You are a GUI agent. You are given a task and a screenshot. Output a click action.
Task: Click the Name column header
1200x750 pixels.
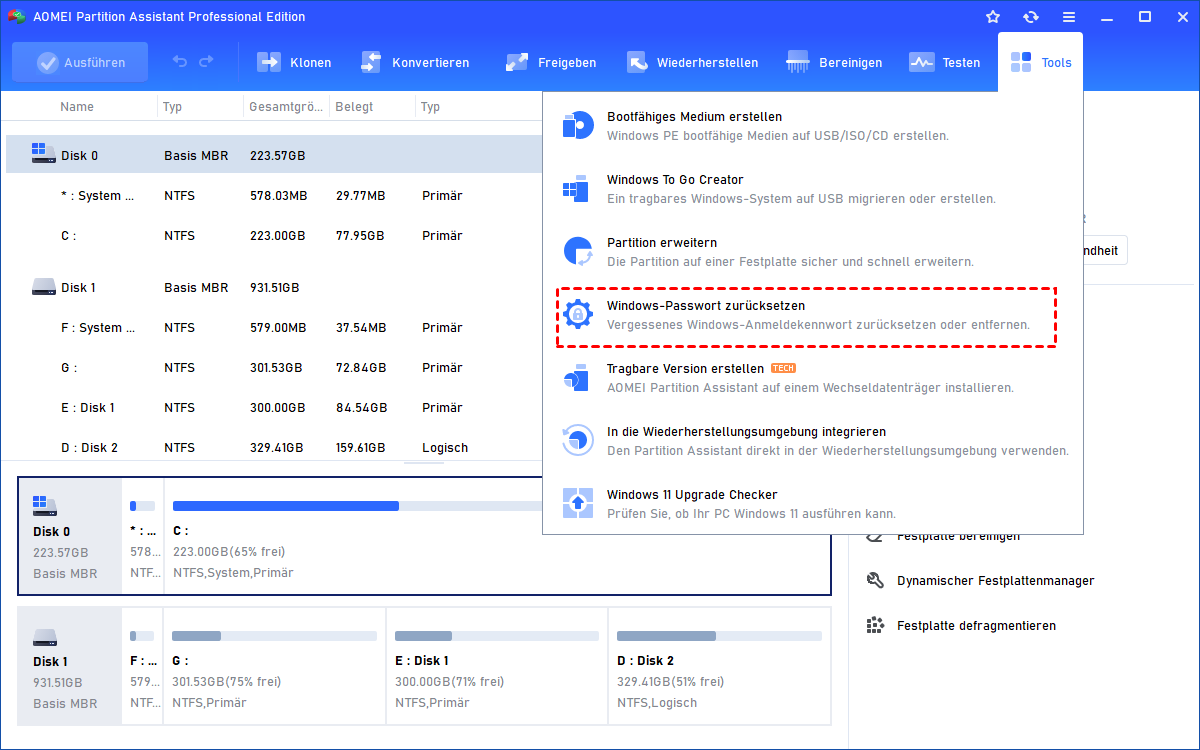pos(77,106)
